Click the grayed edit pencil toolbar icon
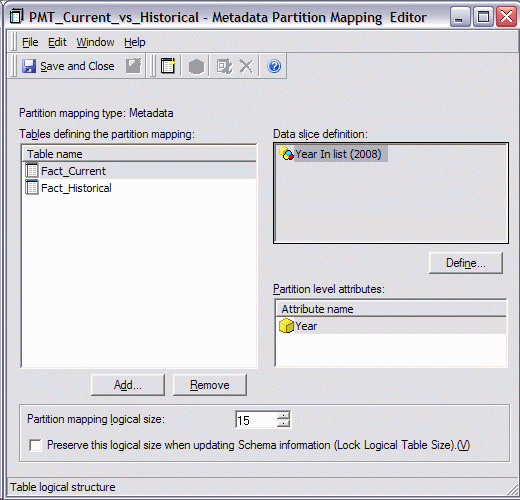 point(134,66)
